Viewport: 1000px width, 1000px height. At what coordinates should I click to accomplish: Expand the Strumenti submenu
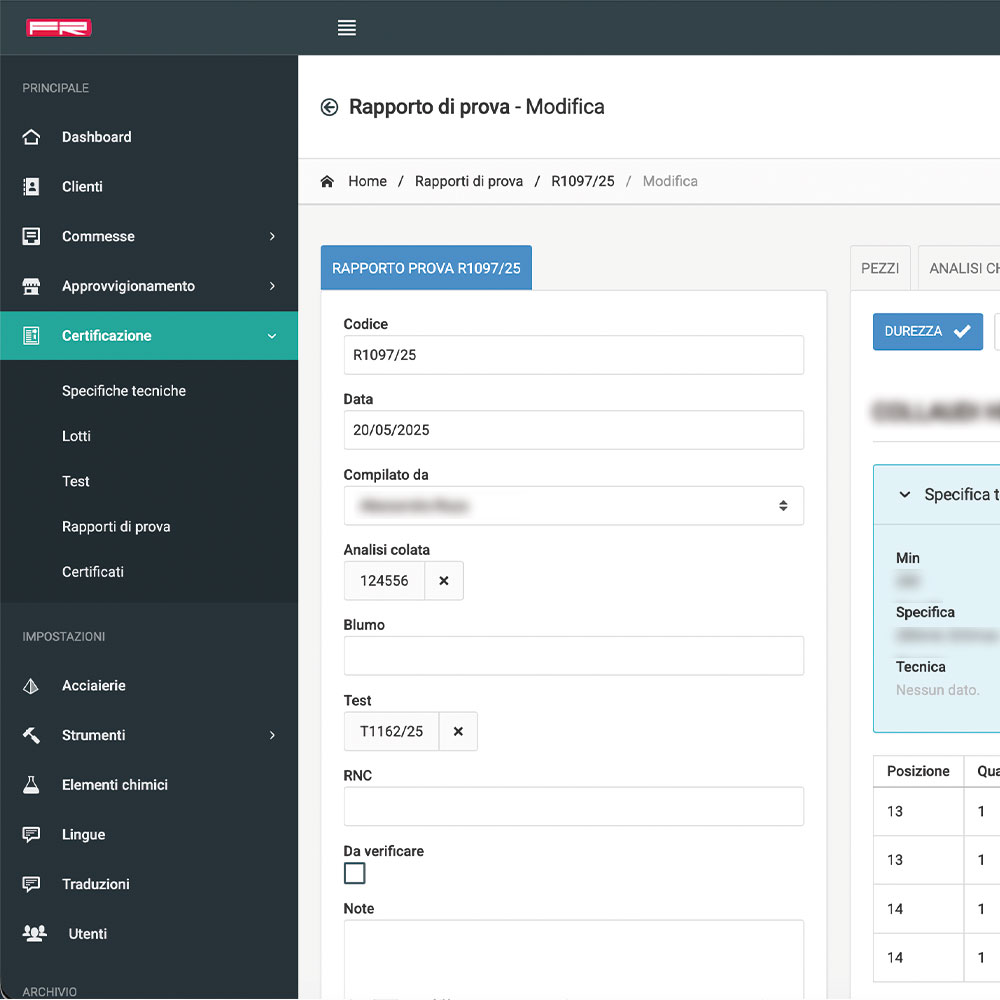click(272, 736)
